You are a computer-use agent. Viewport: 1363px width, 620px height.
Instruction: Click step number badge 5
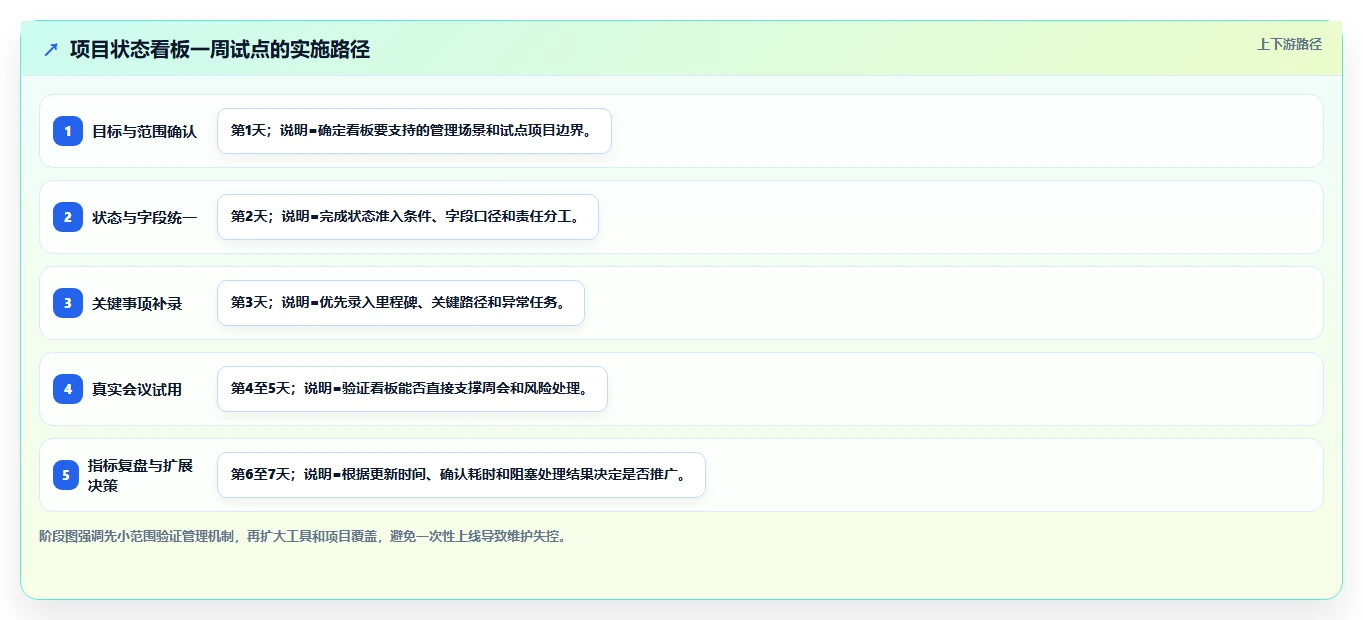click(65, 475)
